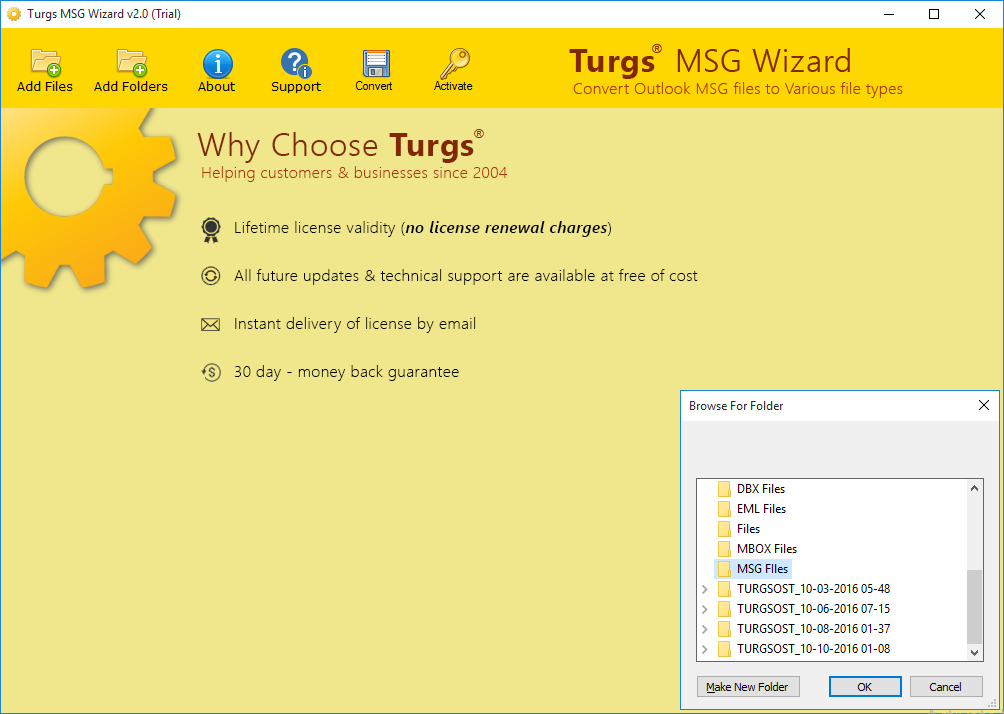Expand the TURGSOST_10-08-2016 01-37 folder
The height and width of the screenshot is (714, 1004).
pyautogui.click(x=705, y=629)
